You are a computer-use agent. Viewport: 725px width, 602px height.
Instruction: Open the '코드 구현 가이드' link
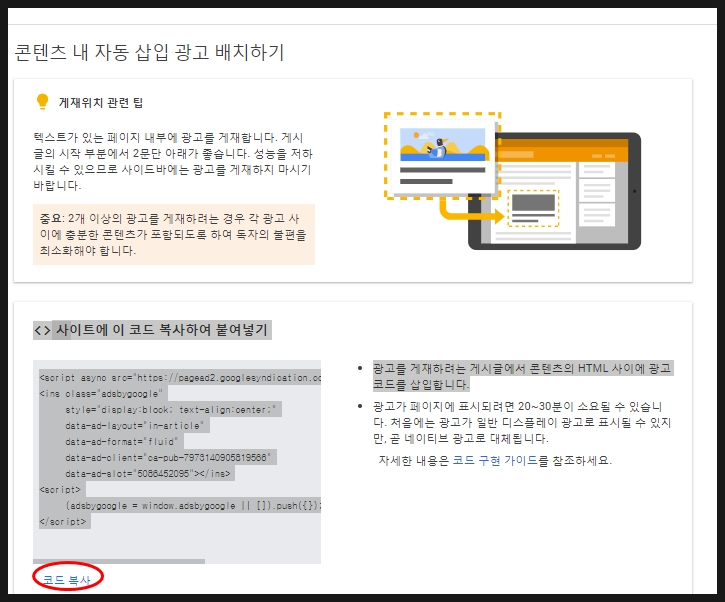[x=495, y=461]
